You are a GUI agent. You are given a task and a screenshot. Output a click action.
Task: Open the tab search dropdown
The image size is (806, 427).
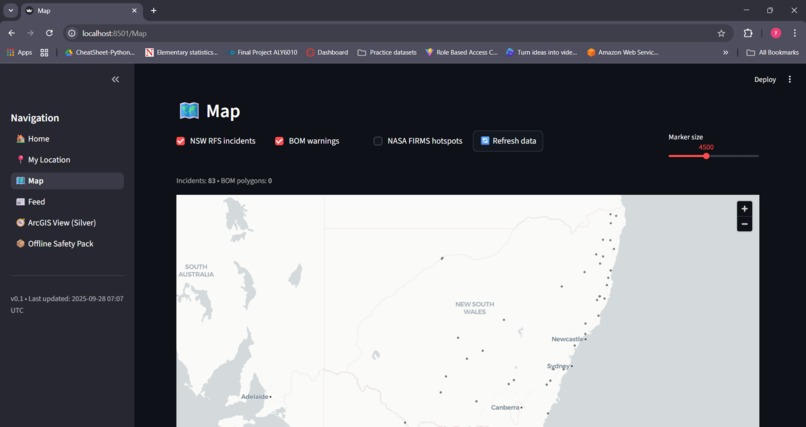tap(10, 10)
